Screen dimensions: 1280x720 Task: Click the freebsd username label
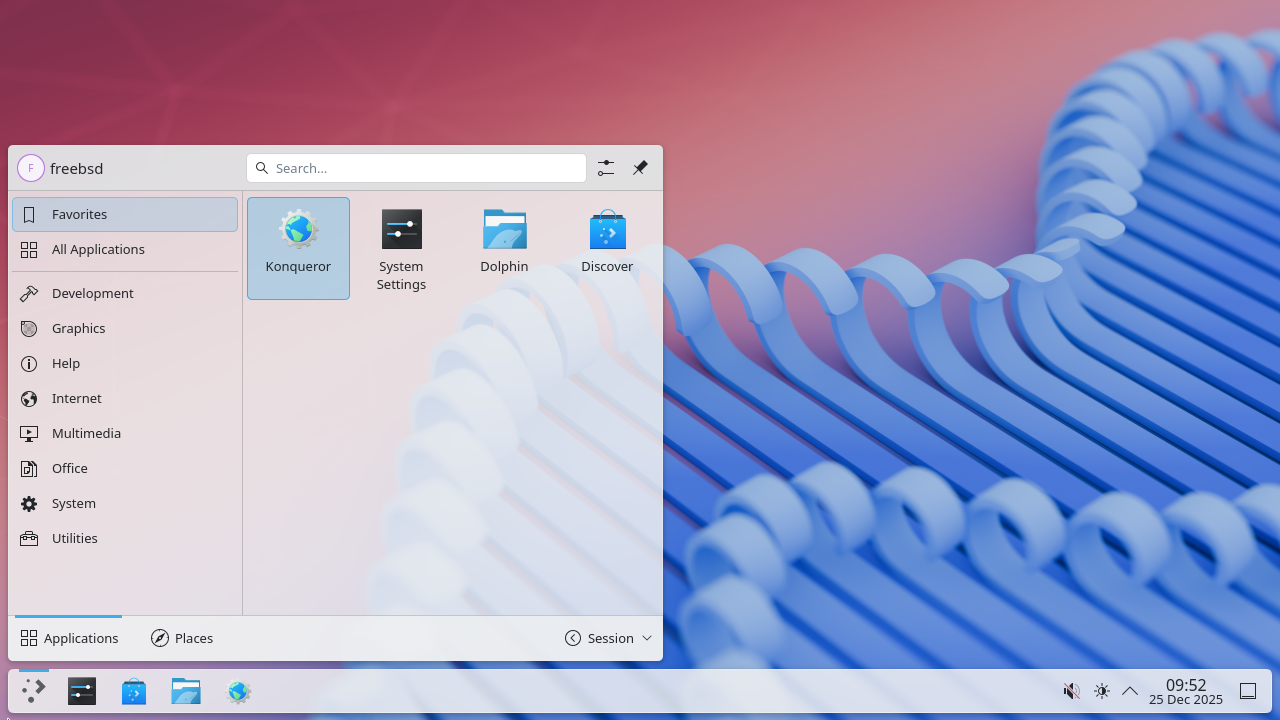(77, 168)
